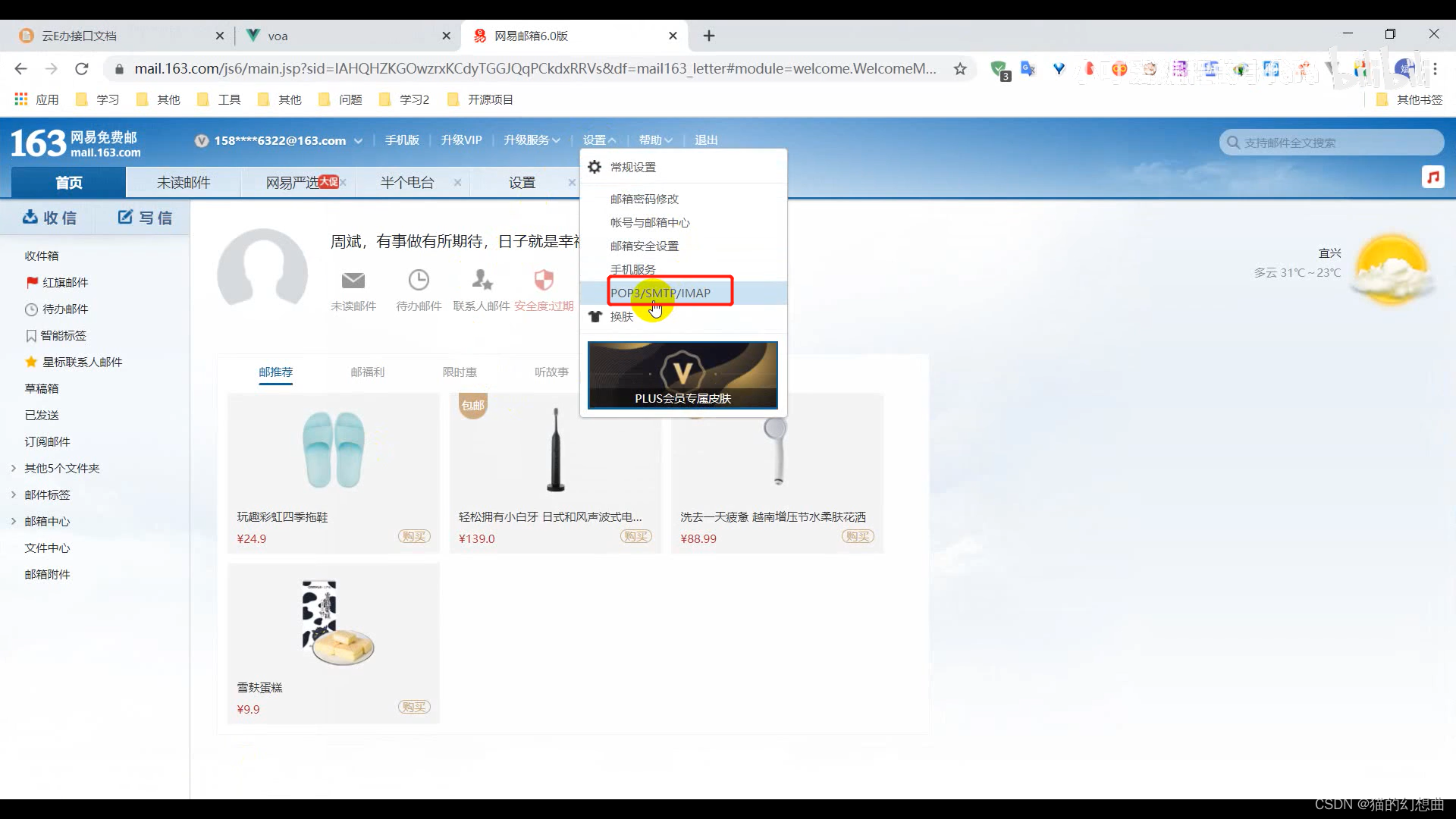
Task: Choose mailbox password change menu item
Action: click(x=645, y=199)
